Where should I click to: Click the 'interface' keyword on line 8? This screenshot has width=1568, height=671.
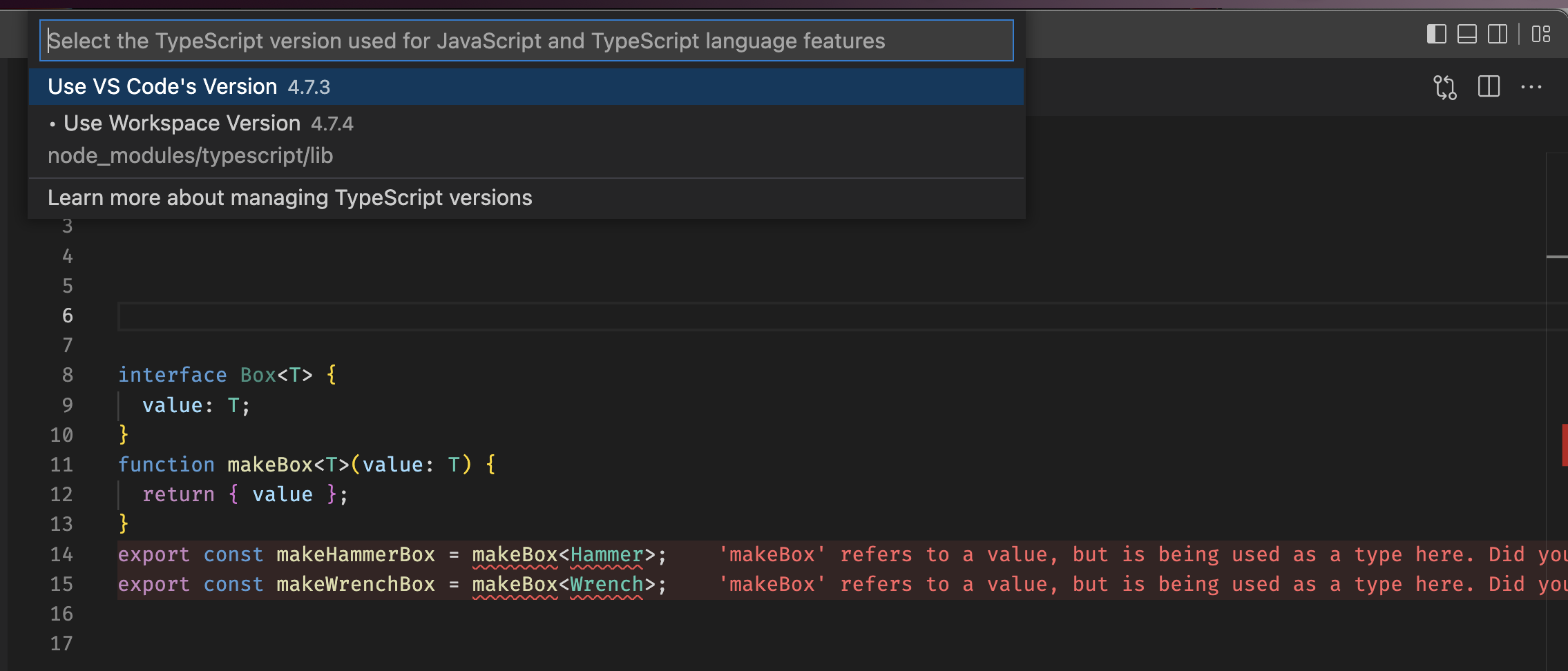coord(172,375)
